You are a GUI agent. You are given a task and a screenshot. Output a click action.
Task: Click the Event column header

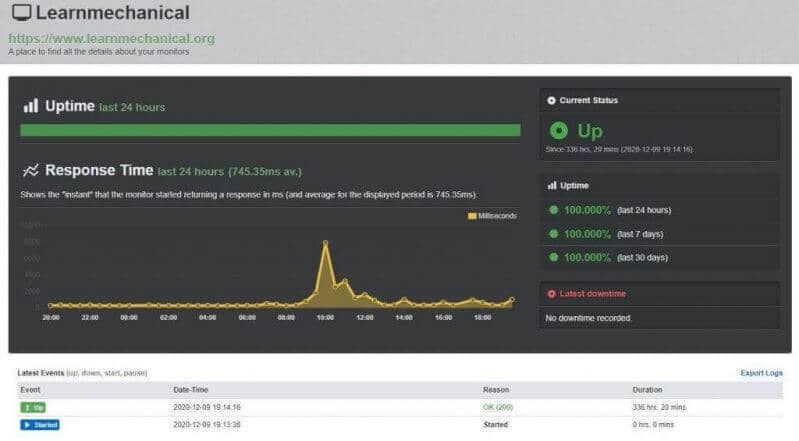30,390
